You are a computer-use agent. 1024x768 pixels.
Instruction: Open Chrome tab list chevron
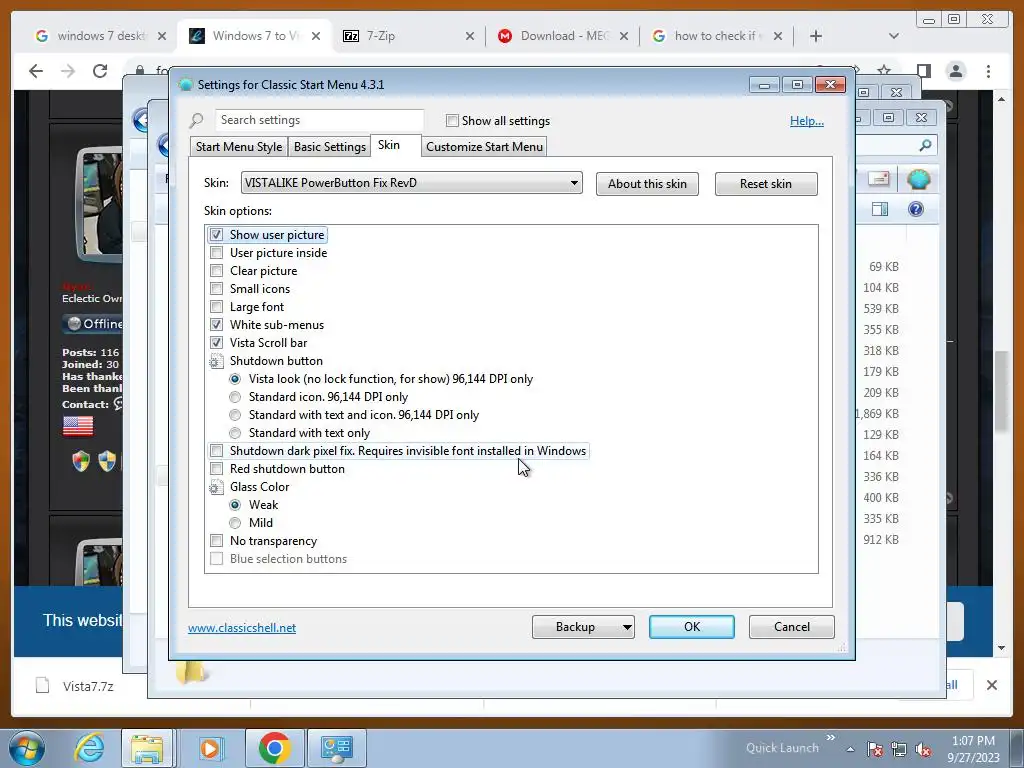point(894,36)
